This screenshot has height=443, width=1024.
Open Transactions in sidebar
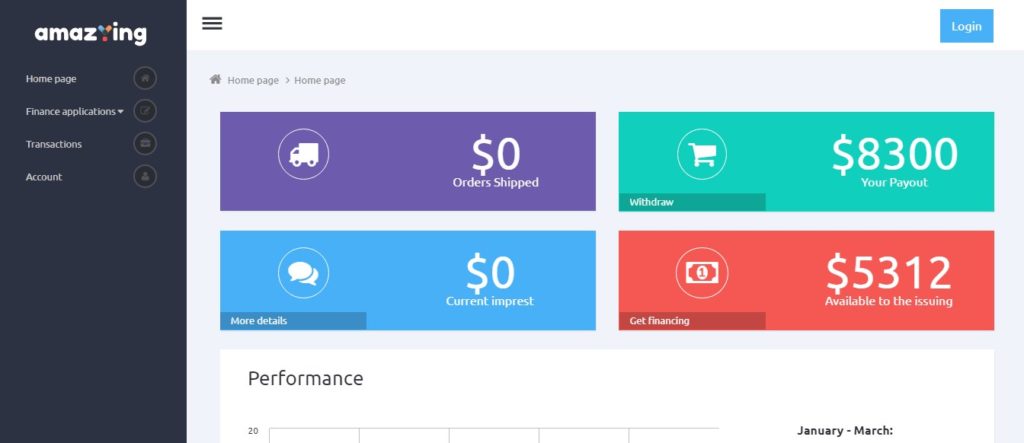pos(54,144)
